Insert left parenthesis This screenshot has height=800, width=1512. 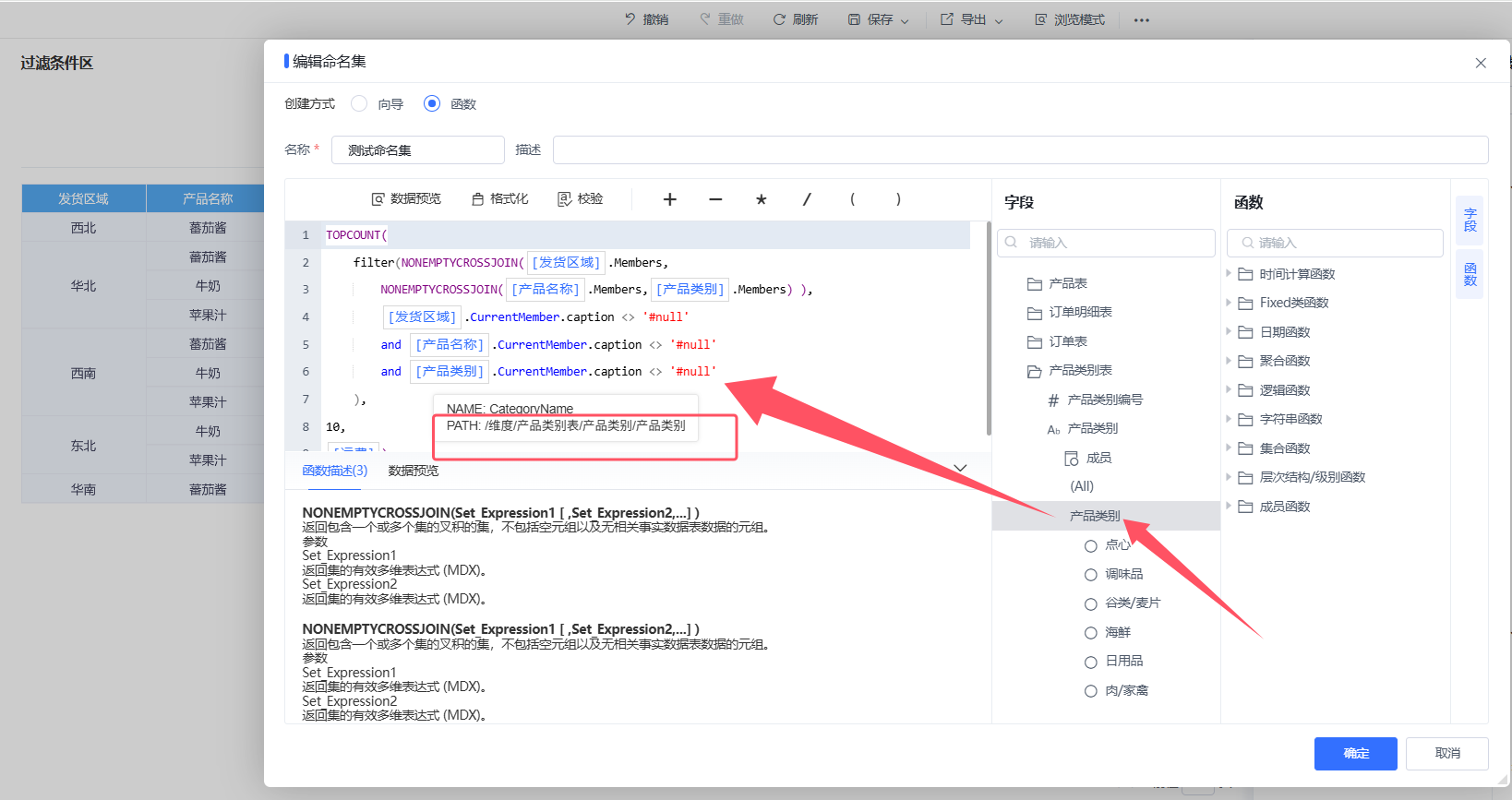(852, 199)
